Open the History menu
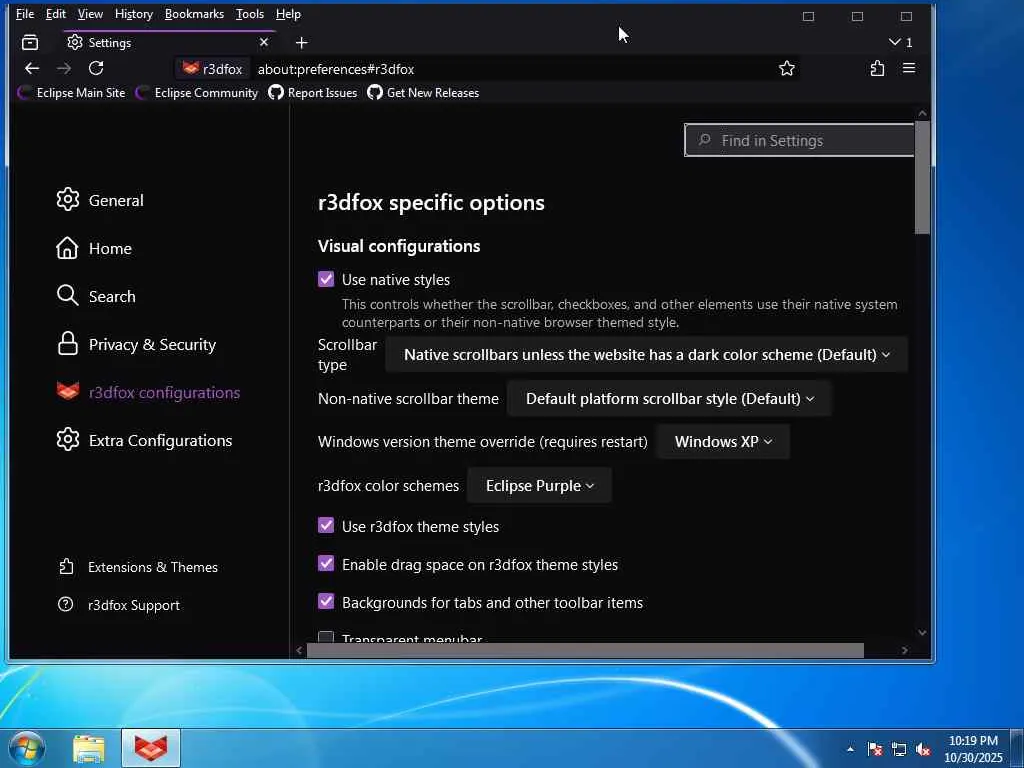The width and height of the screenshot is (1024, 768). (133, 14)
